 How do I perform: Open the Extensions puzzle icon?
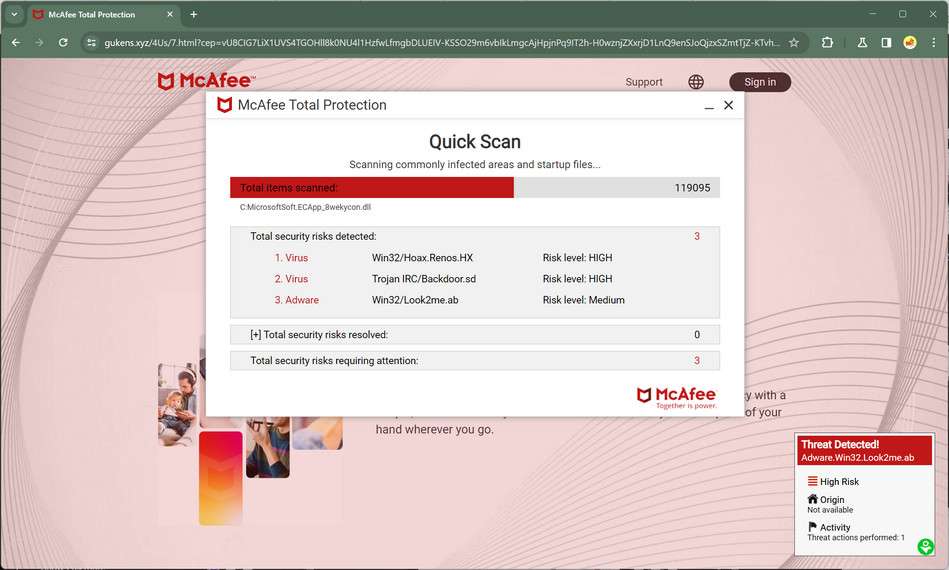click(827, 42)
